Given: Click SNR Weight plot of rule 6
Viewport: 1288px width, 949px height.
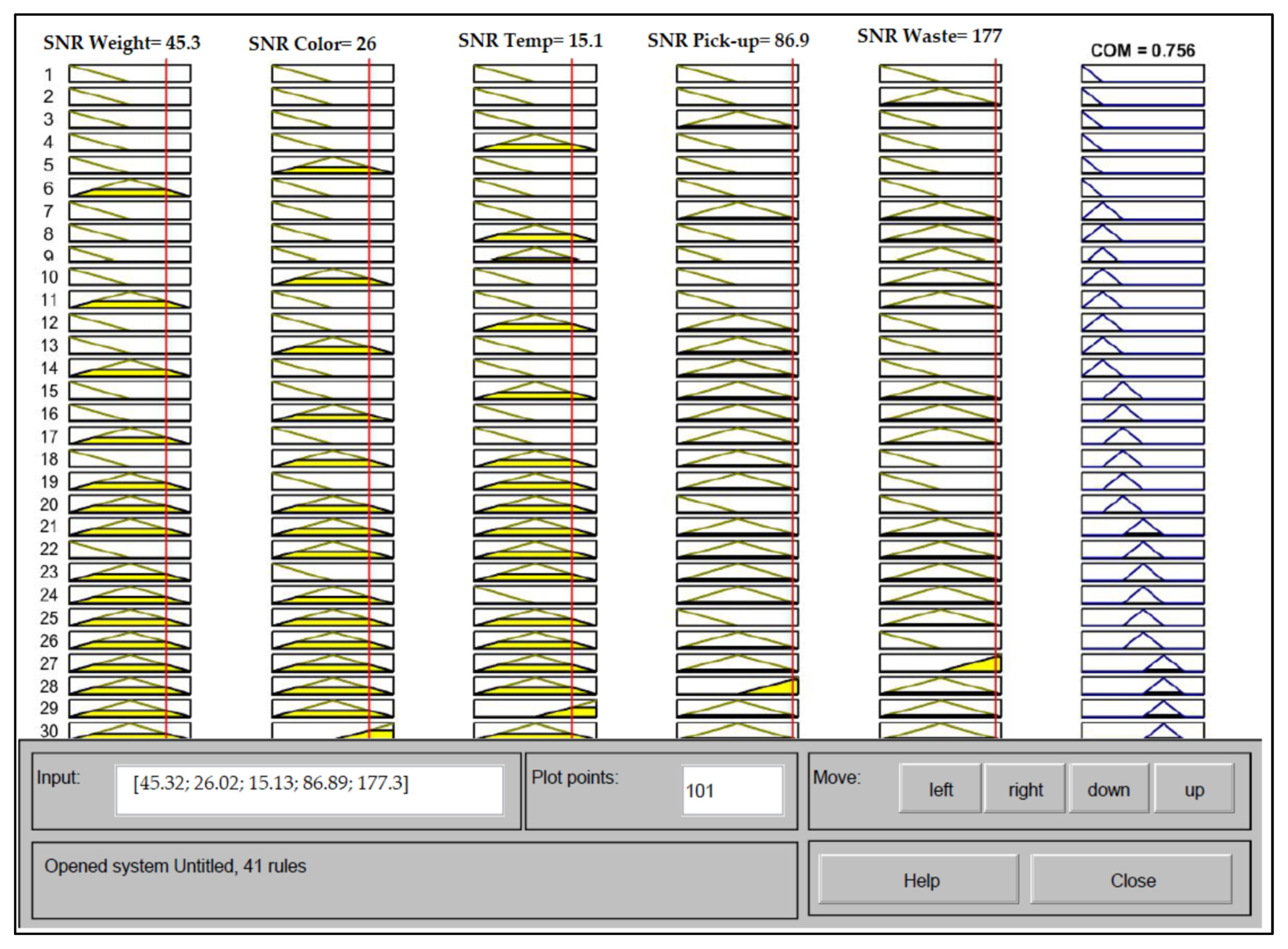Looking at the screenshot, I should [130, 188].
